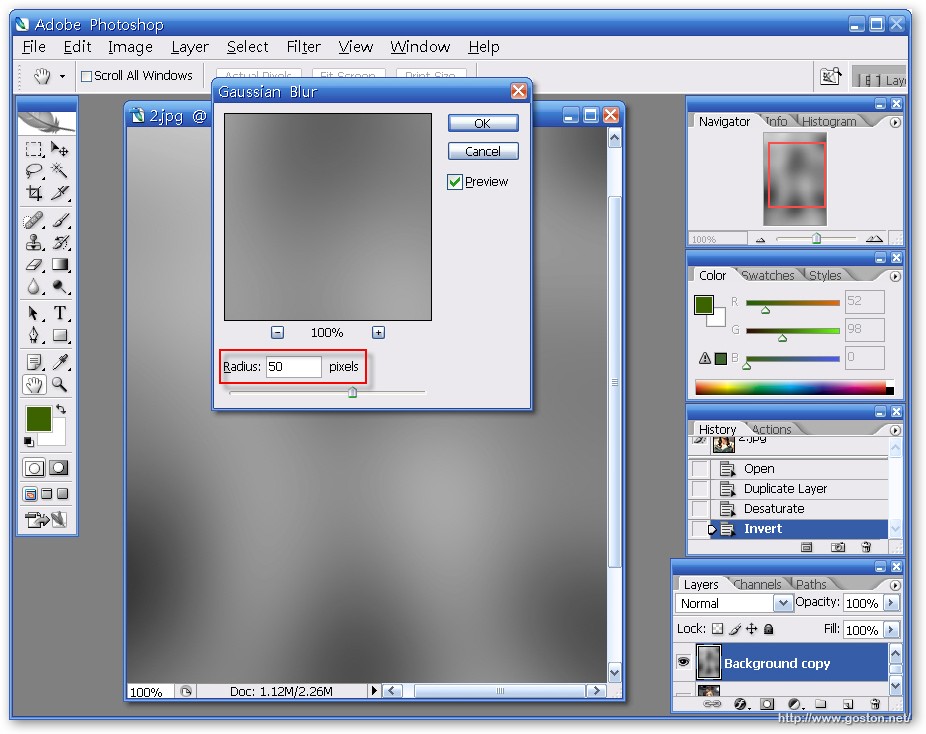Viewport: 926px width, 734px height.
Task: Toggle lock transparent pixels
Action: [718, 629]
